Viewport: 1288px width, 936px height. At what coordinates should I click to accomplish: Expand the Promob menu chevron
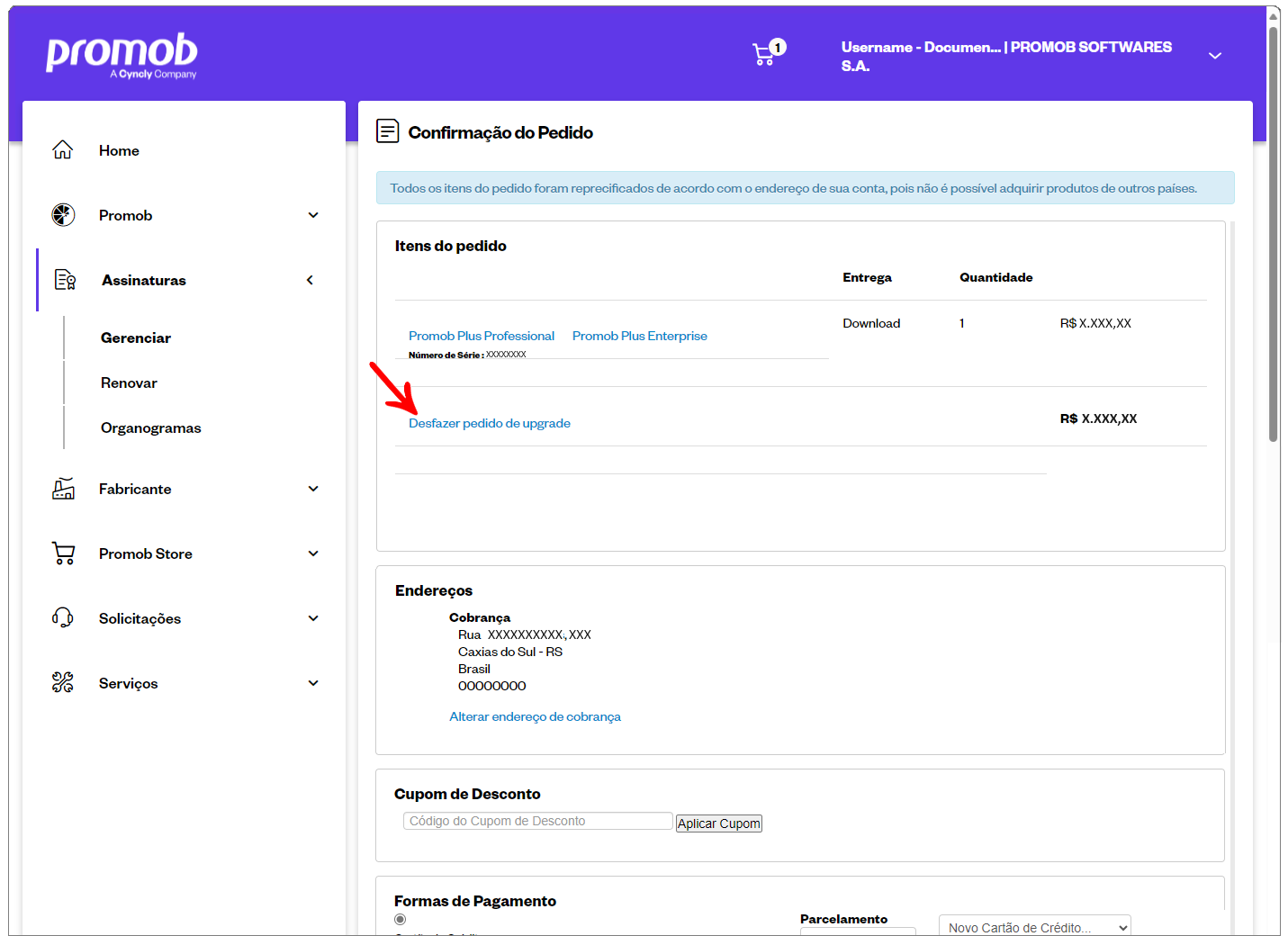pyautogui.click(x=313, y=215)
